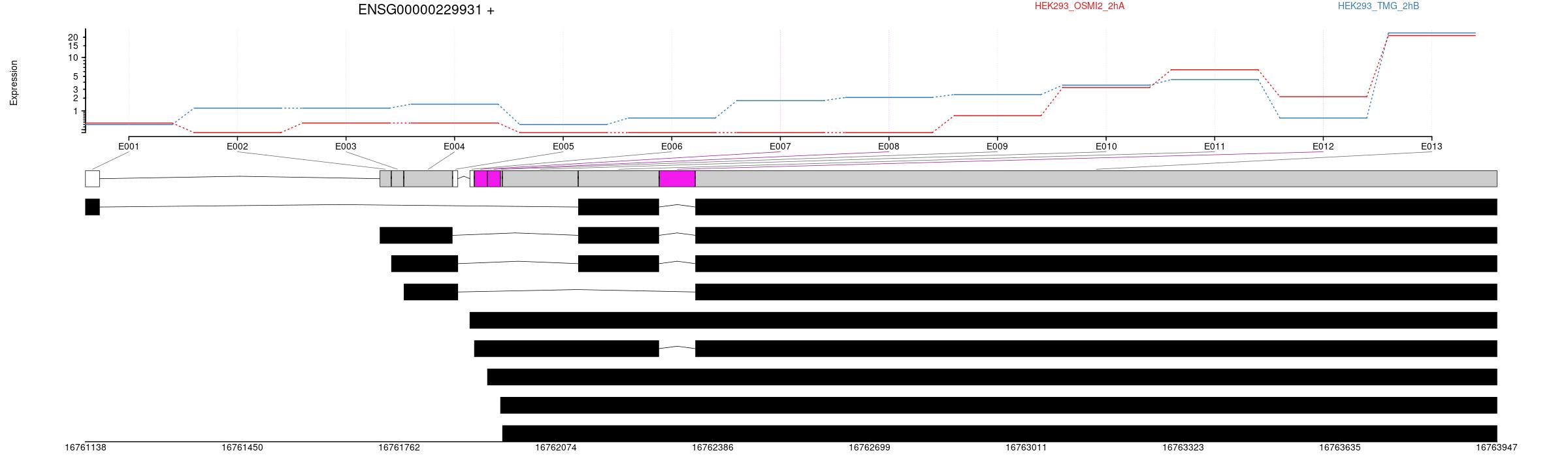Click exon label E013
Screen dimensions: 1568x457
tap(1431, 147)
